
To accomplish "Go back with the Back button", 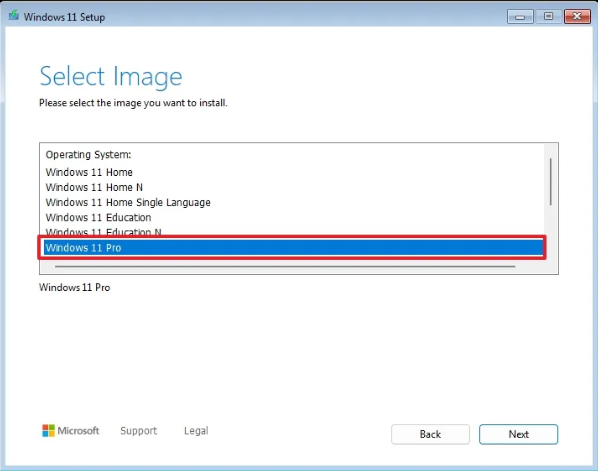I will click(x=430, y=434).
